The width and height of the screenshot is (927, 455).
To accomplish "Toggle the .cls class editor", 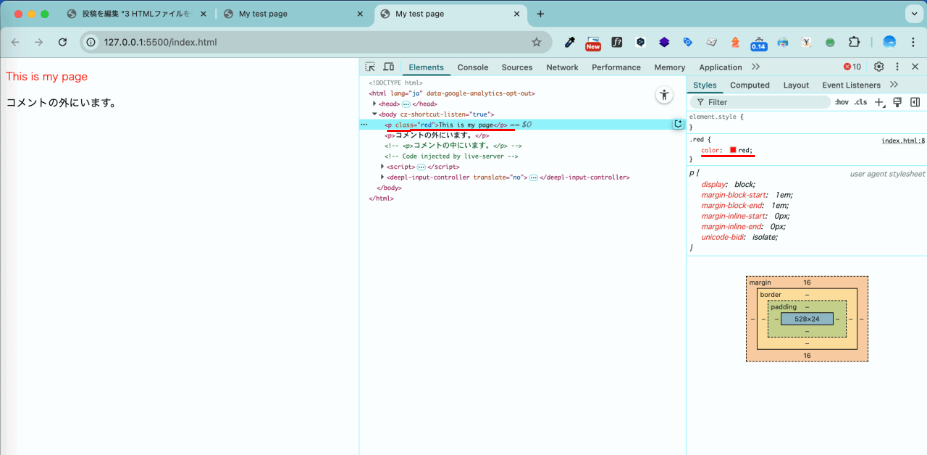I will 860,102.
